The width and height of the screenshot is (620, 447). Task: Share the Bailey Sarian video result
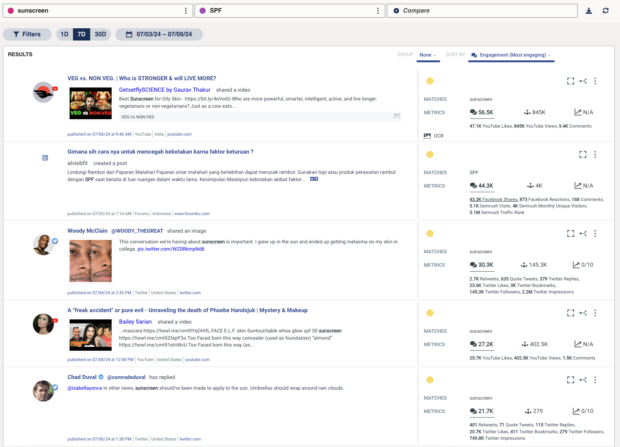[x=583, y=313]
